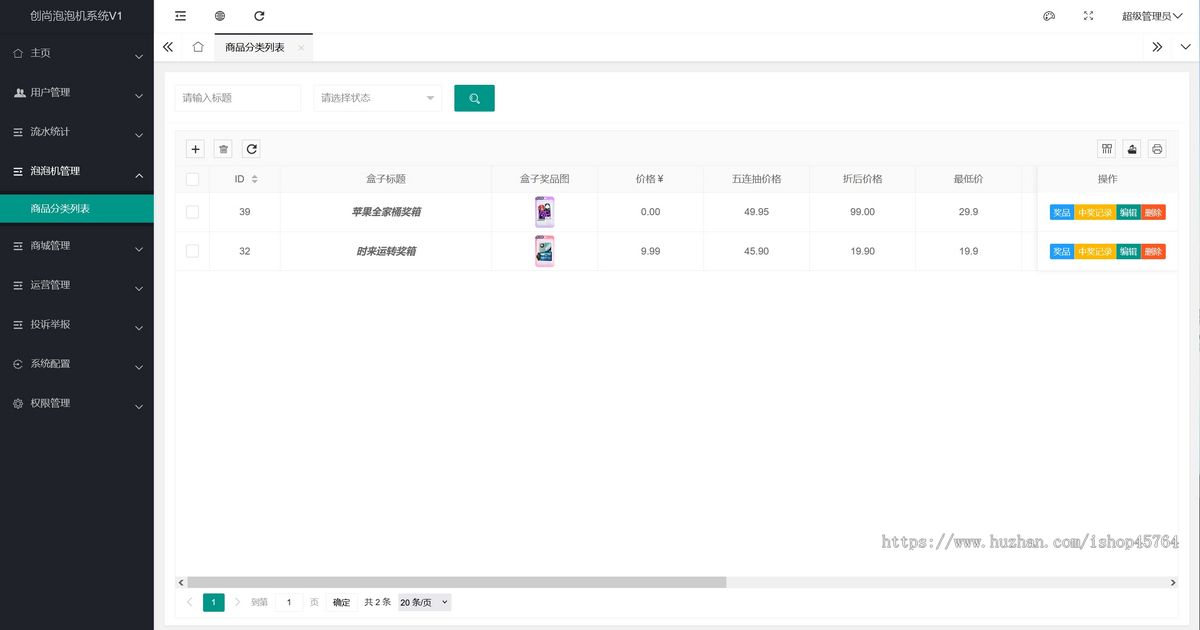Image resolution: width=1200 pixels, height=630 pixels.
Task: Click the scrollbar right arrow
Action: tap(1174, 582)
